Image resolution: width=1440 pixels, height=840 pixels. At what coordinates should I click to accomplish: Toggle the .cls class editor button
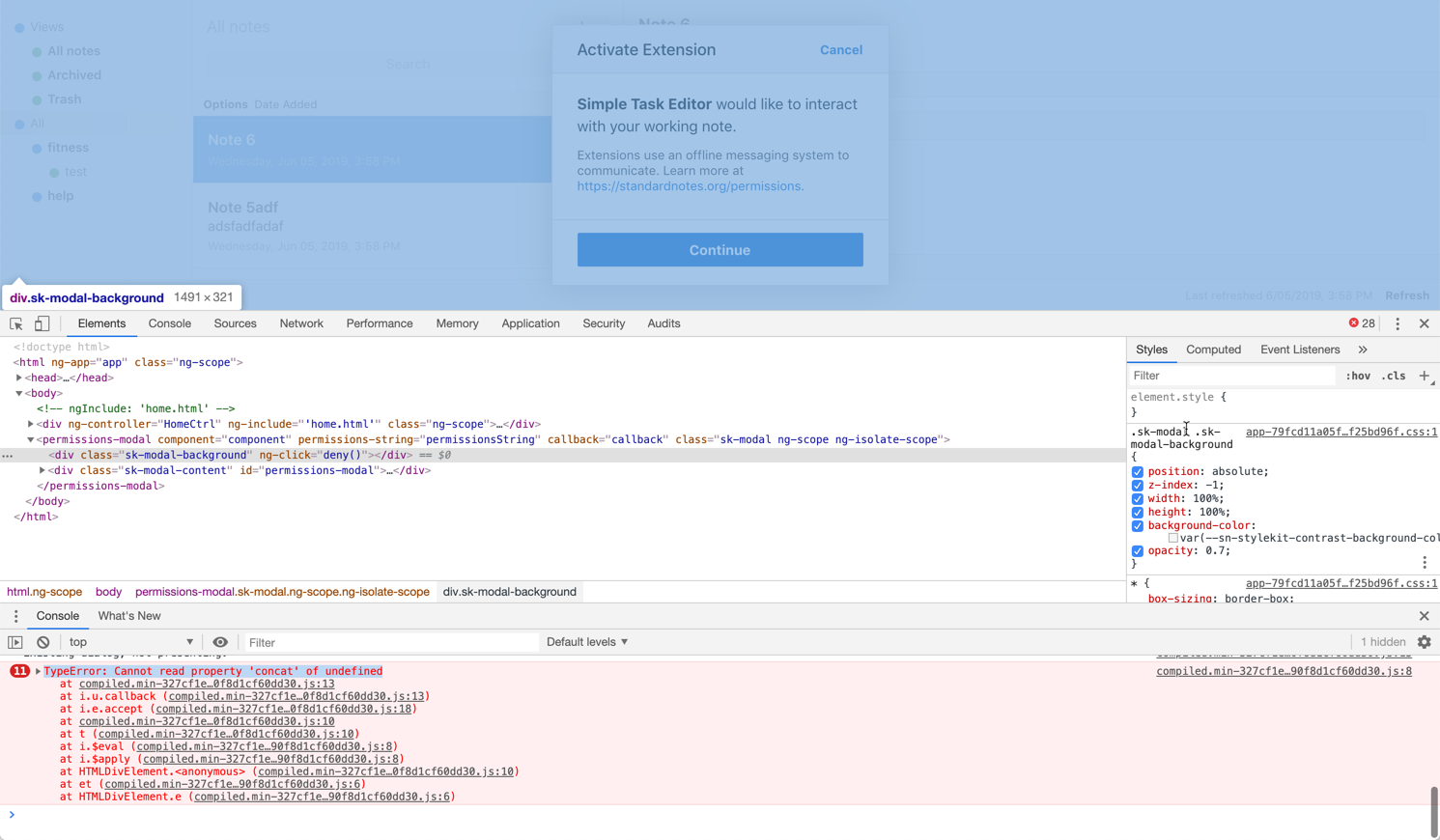(x=1394, y=376)
